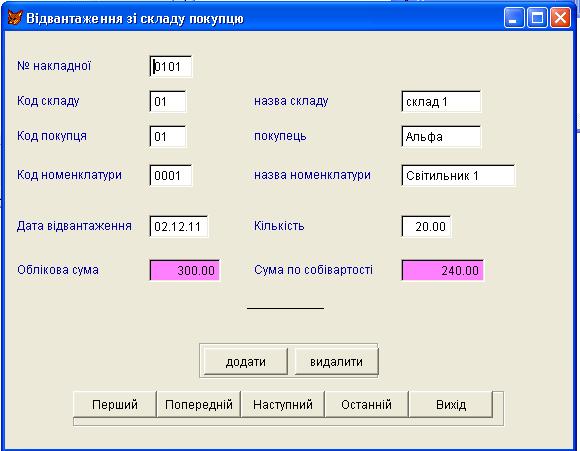Click the назва номенклатури label
580x451 pixels.
[x=312, y=175]
